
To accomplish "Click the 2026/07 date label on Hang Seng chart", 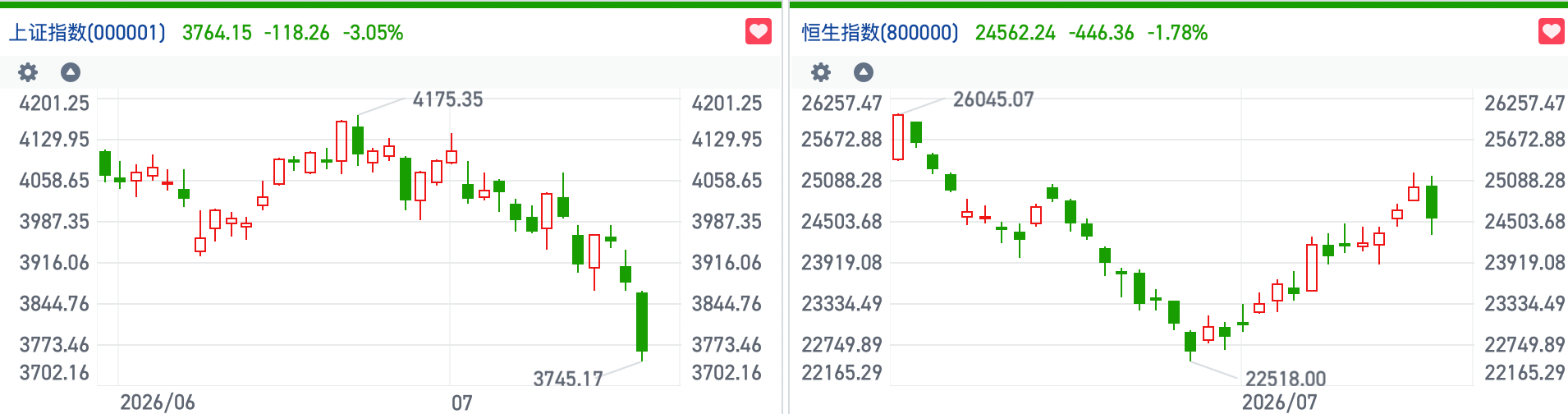I will pyautogui.click(x=1279, y=402).
